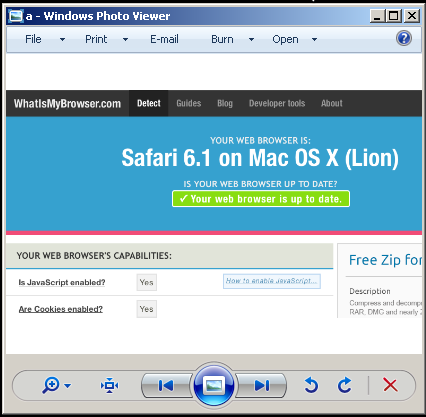Click the 'Description' text in ad
The height and width of the screenshot is (417, 426).
click(x=370, y=291)
